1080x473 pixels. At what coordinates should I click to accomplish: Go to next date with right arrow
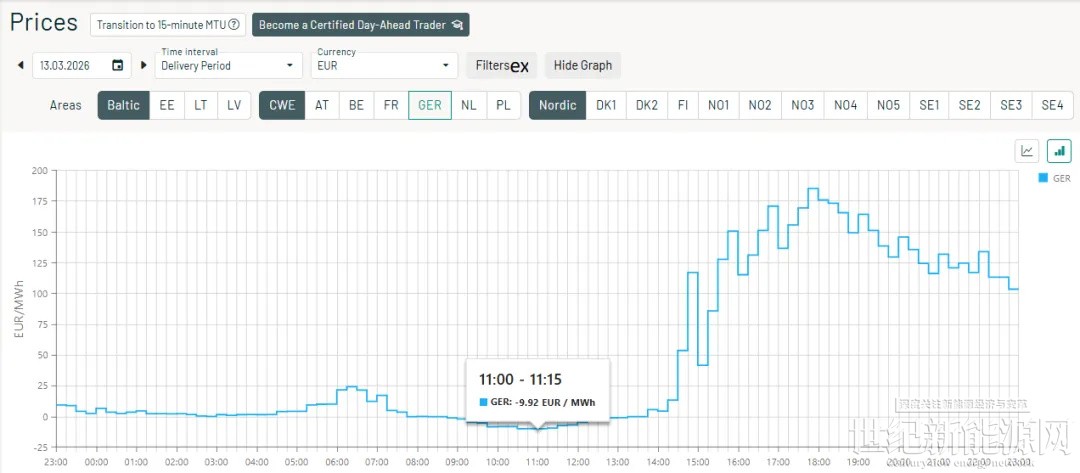pos(143,66)
